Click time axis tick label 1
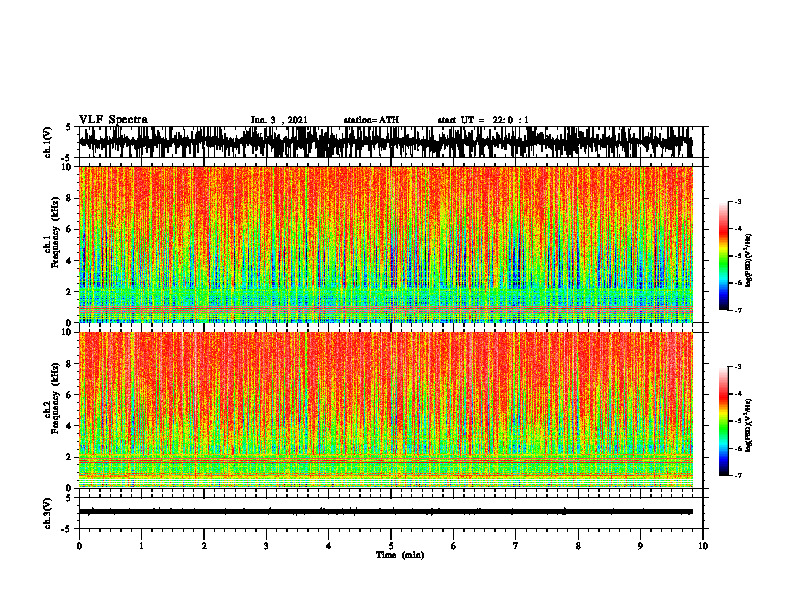This screenshot has width=792, height=612. pos(141,546)
